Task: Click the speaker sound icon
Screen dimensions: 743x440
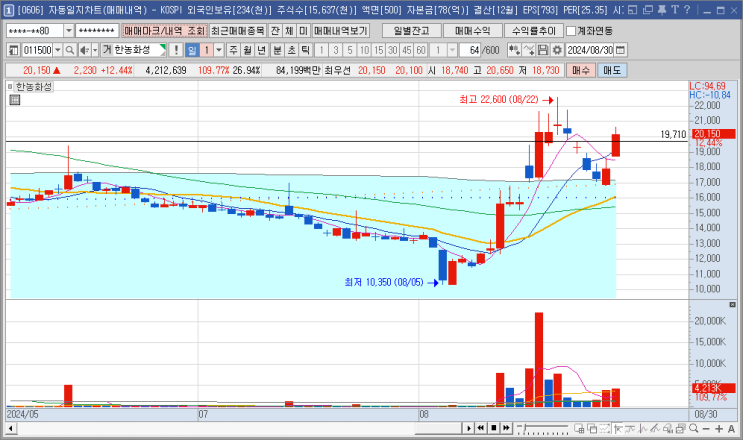Action: pyautogui.click(x=84, y=50)
